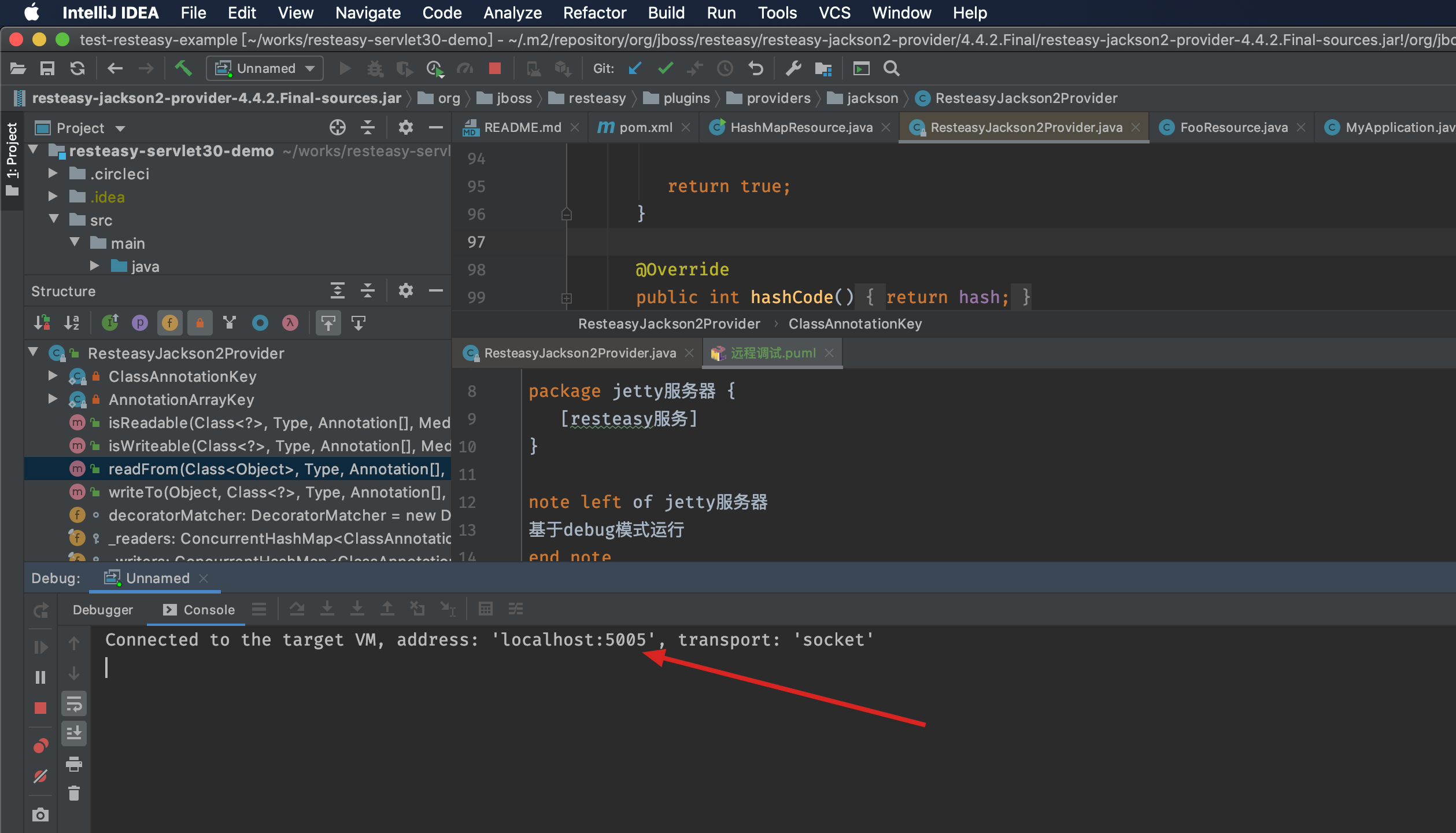Open the Refactor menu

coord(594,13)
